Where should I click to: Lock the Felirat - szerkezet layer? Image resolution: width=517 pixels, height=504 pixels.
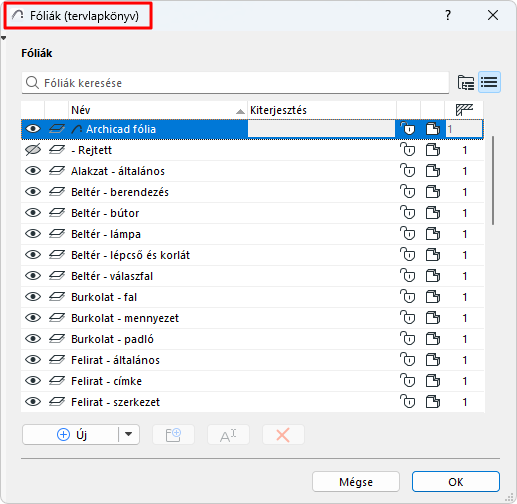click(x=408, y=402)
